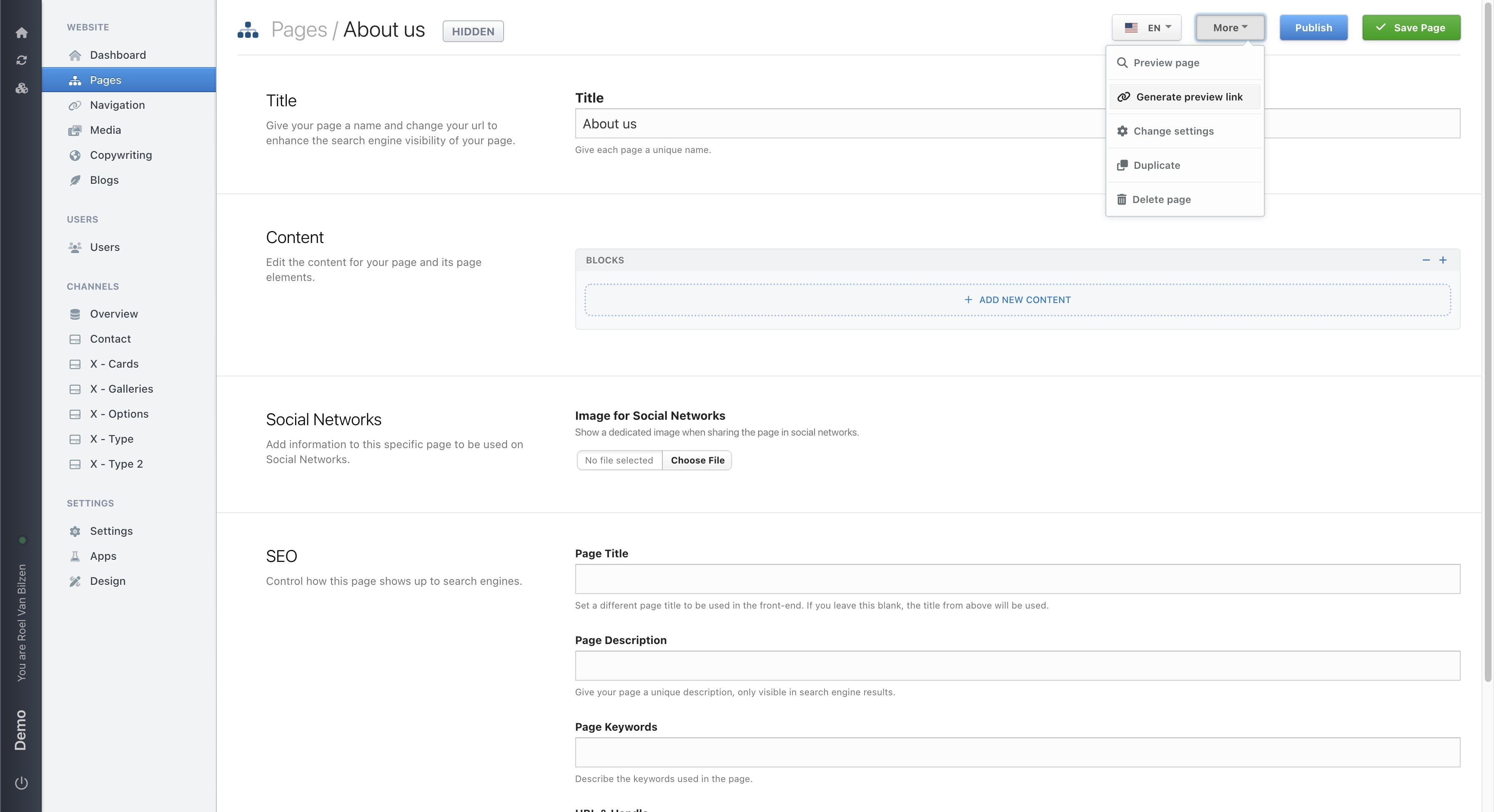This screenshot has width=1494, height=812.
Task: Click the sync icon on the dark sidebar
Action: click(x=21, y=60)
